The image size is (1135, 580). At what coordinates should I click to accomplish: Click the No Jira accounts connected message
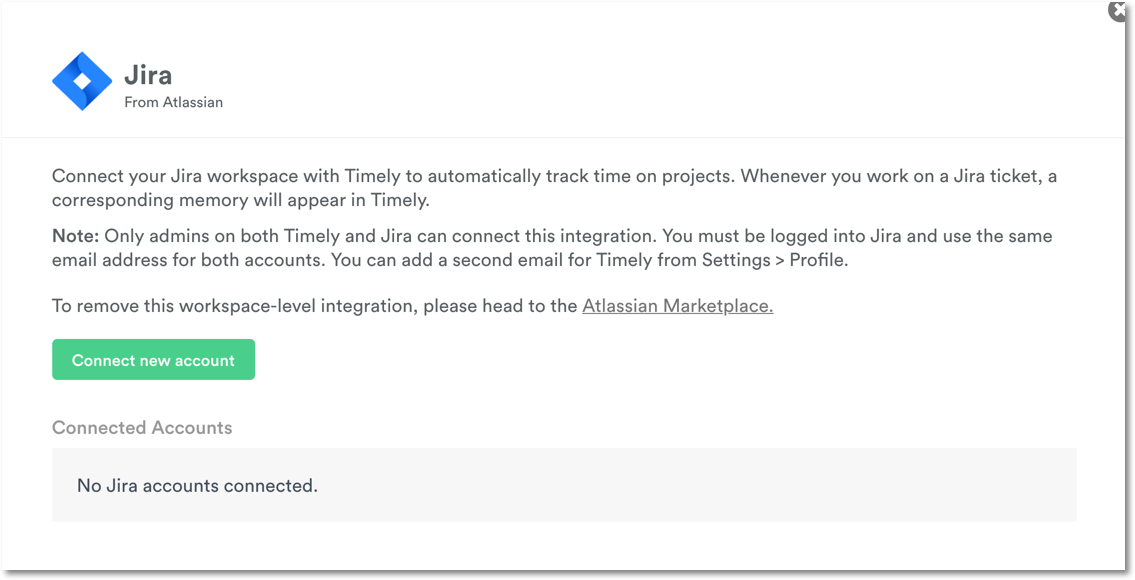coord(197,485)
